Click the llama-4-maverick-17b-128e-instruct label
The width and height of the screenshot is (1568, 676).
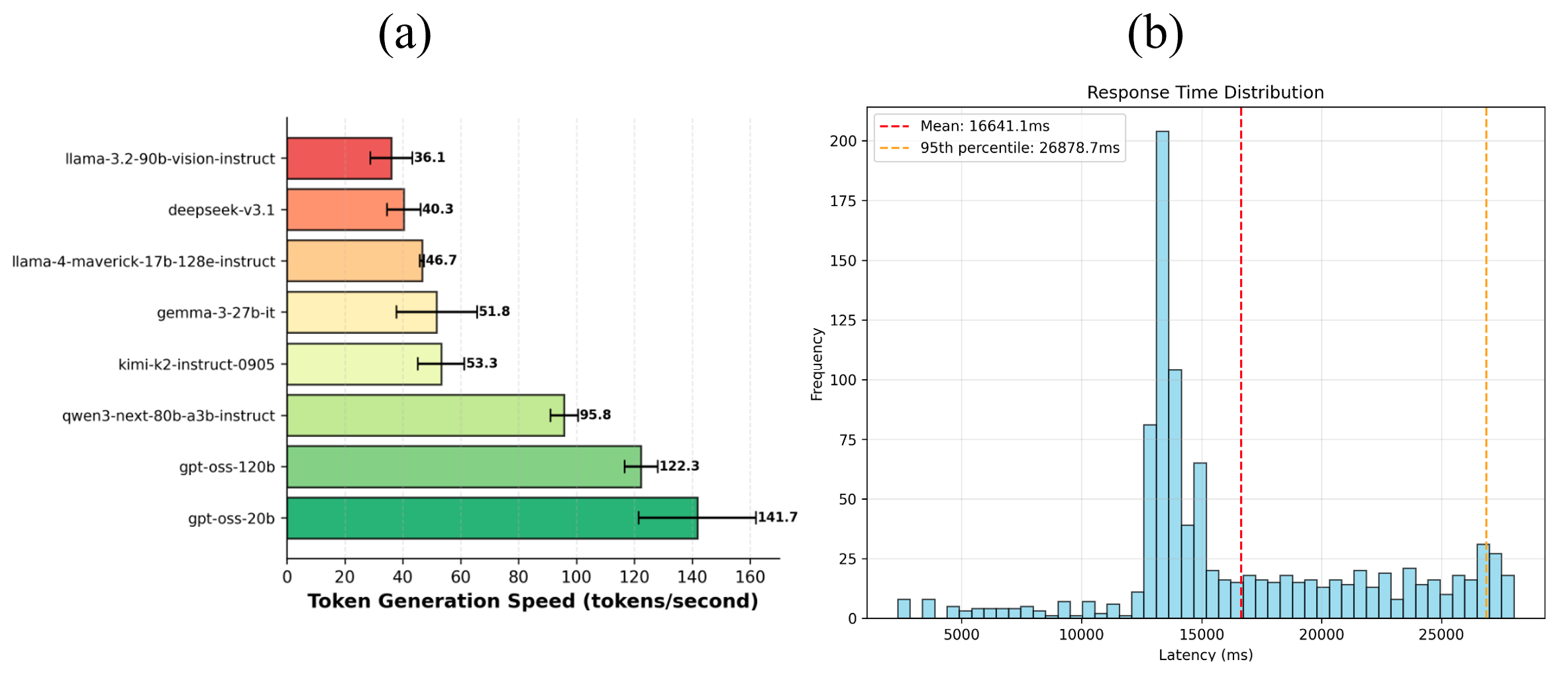point(143,262)
